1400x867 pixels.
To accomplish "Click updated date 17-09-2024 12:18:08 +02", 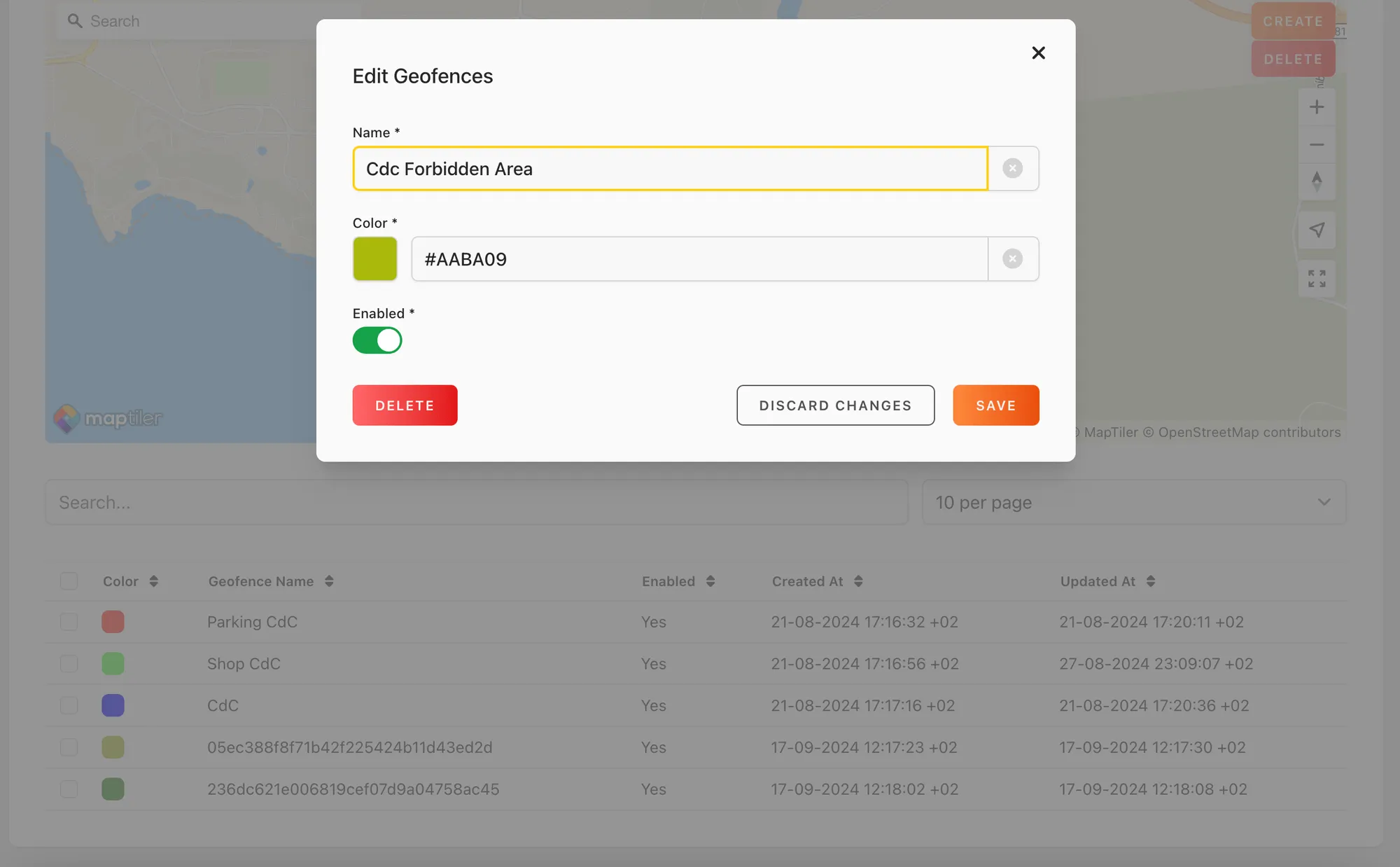I will point(1153,789).
